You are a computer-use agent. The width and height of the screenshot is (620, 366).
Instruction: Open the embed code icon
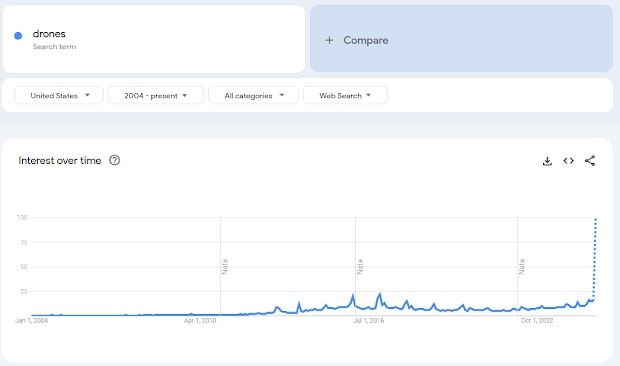(x=569, y=160)
